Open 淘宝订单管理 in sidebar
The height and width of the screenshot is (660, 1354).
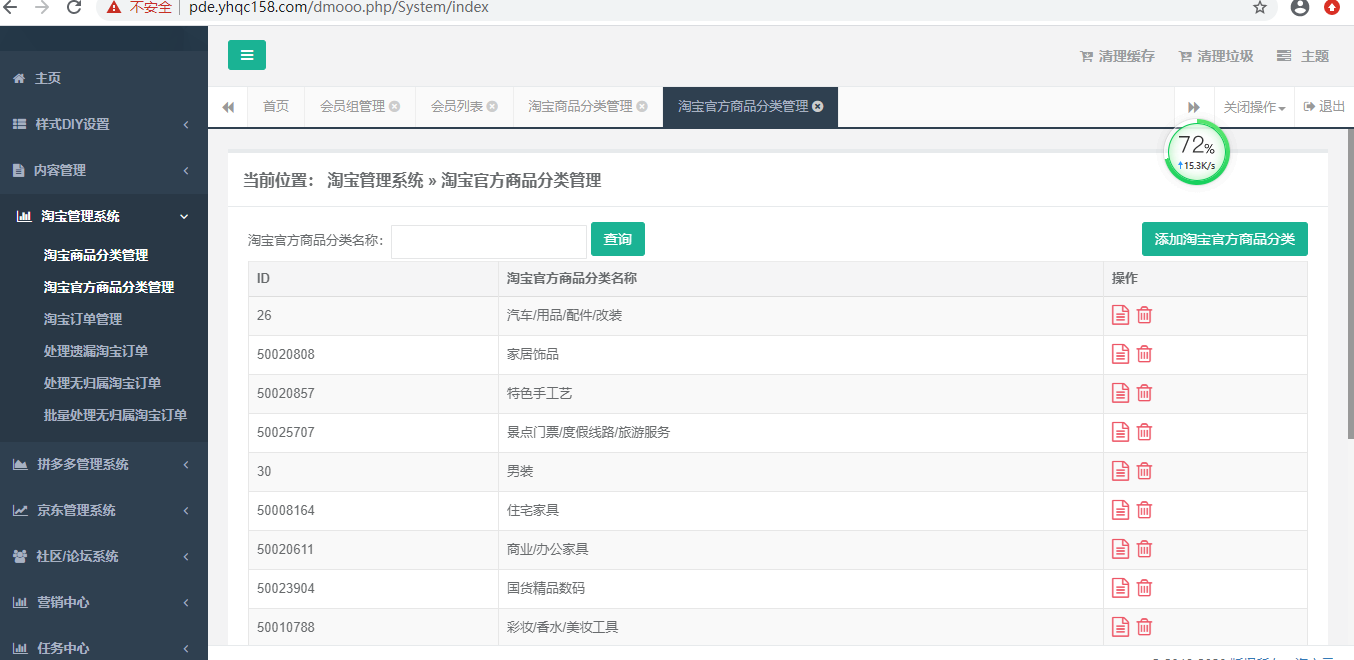(83, 319)
